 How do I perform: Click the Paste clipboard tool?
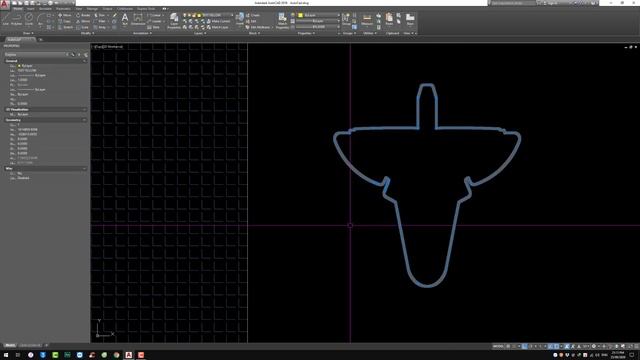pos(389,19)
